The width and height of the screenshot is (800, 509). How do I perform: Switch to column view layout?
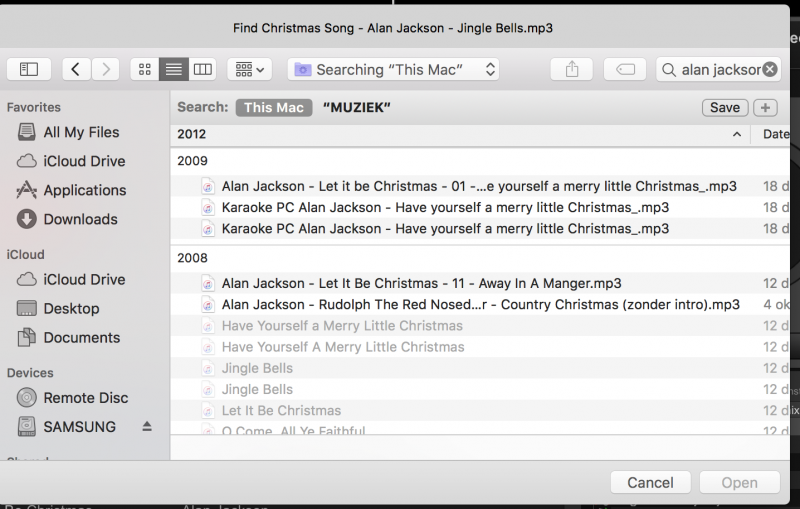(203, 69)
